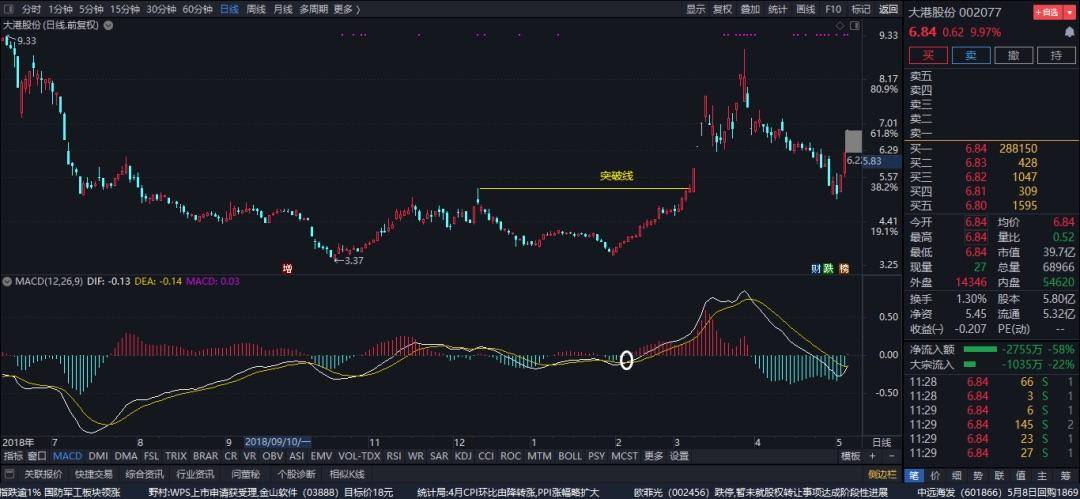Select the 笔 tick detail tab

[x=913, y=475]
